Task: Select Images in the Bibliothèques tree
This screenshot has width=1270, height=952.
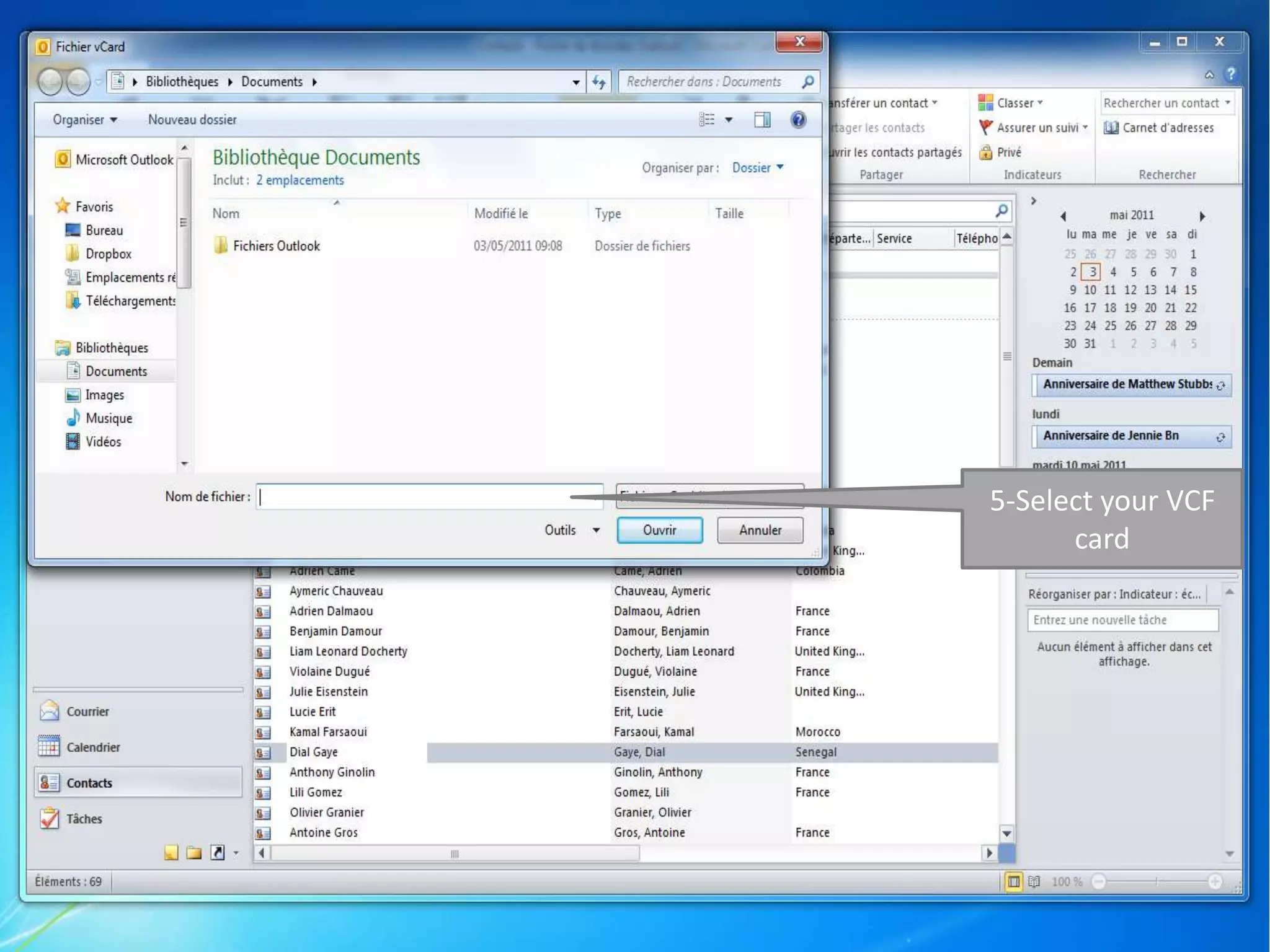Action: click(x=104, y=395)
